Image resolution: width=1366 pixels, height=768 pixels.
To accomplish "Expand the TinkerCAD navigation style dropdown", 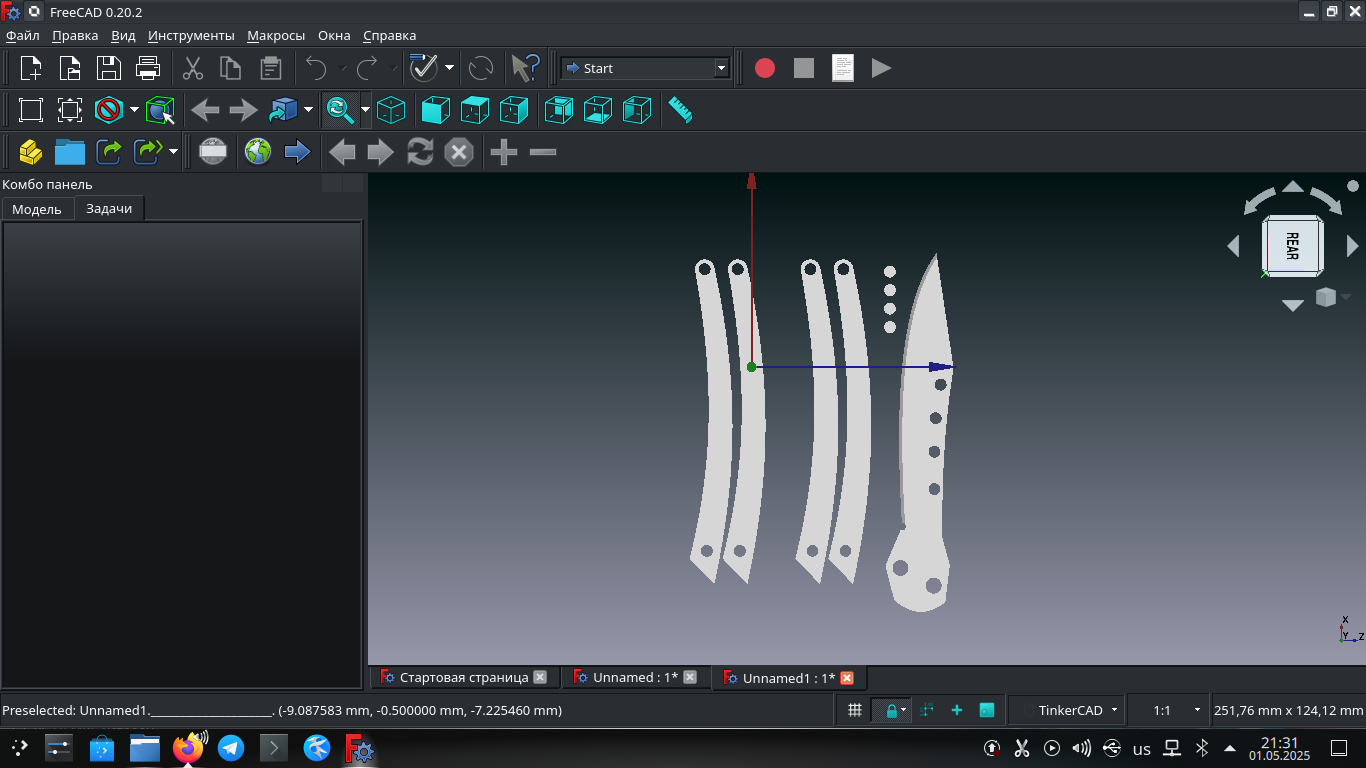I will tap(1068, 710).
